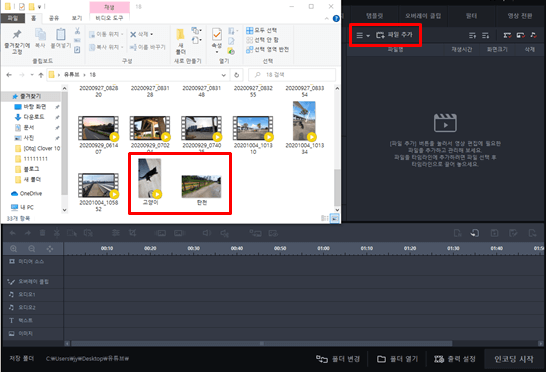The width and height of the screenshot is (546, 372).
Task: Click the timeline horizontal scrollbar
Action: [262, 343]
